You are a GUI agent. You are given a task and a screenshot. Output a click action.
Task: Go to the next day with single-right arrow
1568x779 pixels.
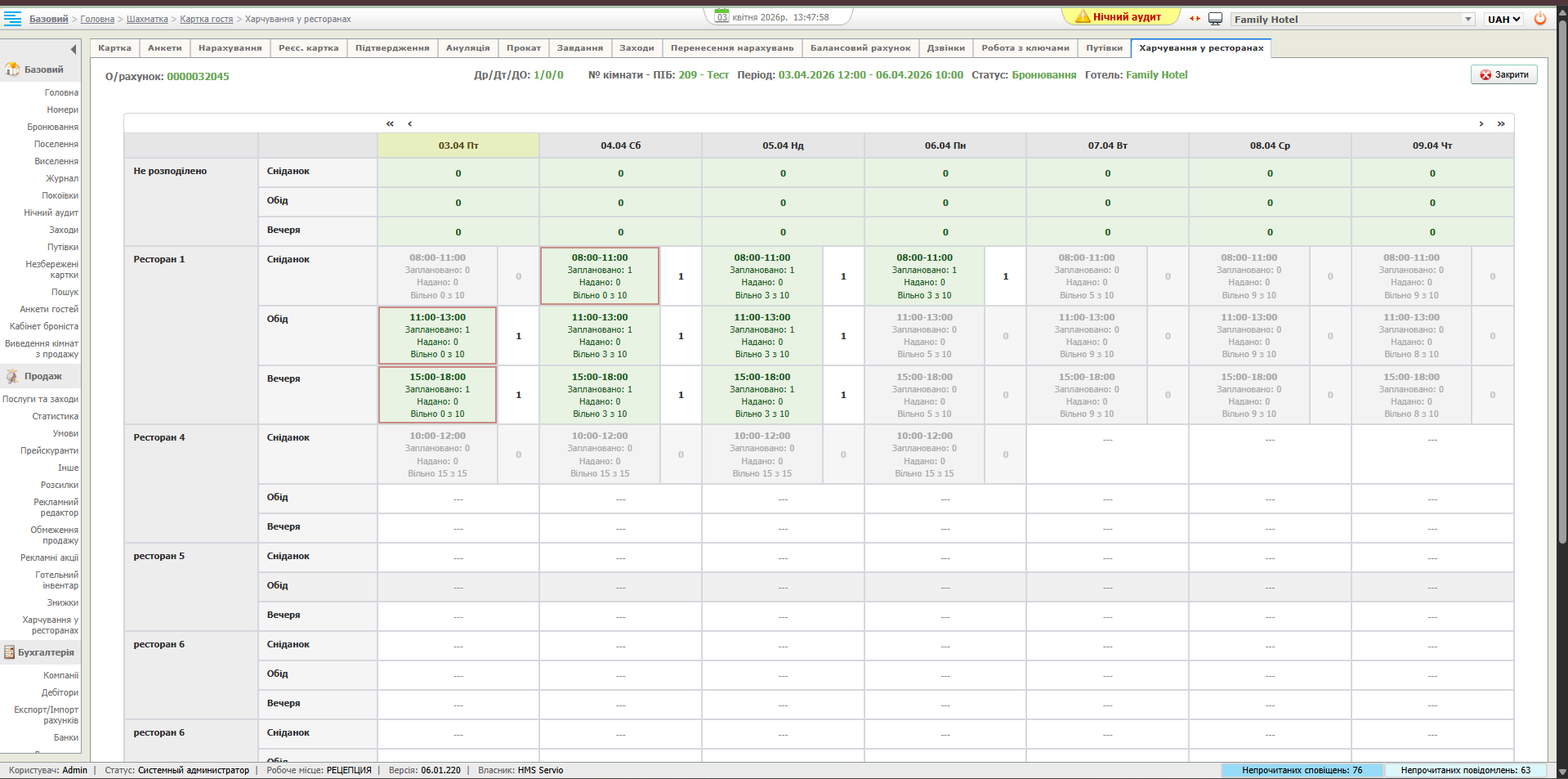pos(1481,123)
